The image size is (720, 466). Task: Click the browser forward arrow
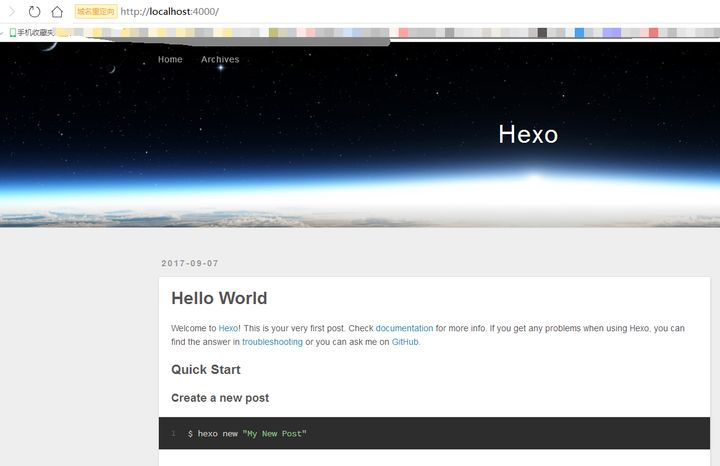tap(11, 11)
